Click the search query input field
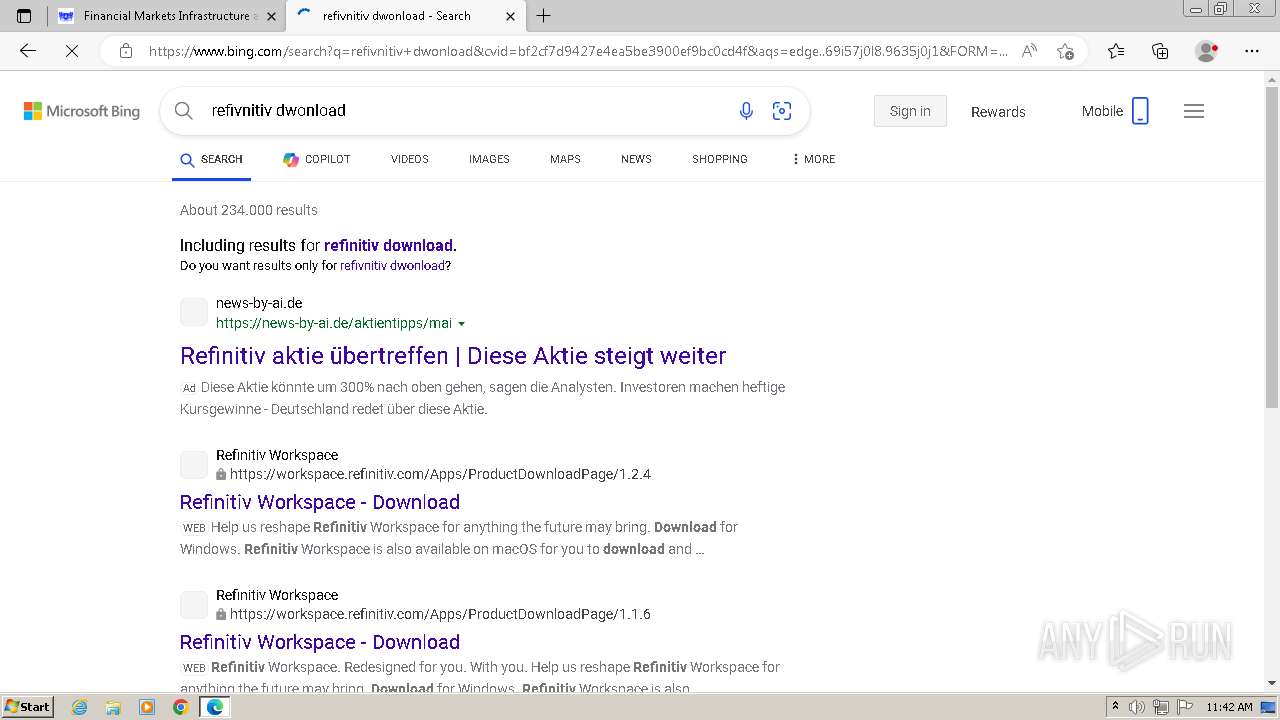The height and width of the screenshot is (720, 1280). (x=465, y=111)
